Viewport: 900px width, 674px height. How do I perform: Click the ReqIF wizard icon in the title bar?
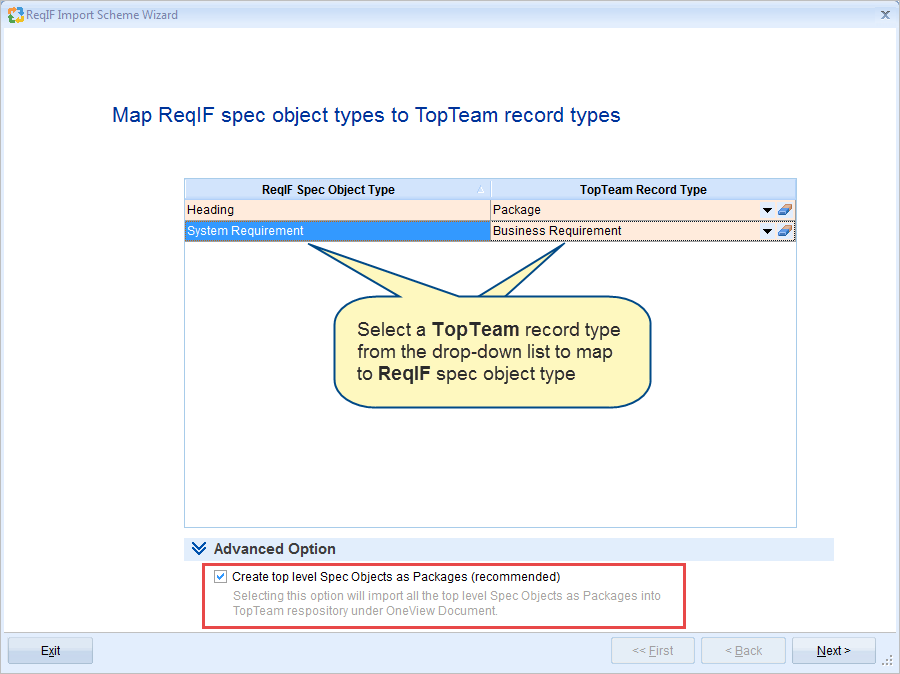tap(15, 15)
